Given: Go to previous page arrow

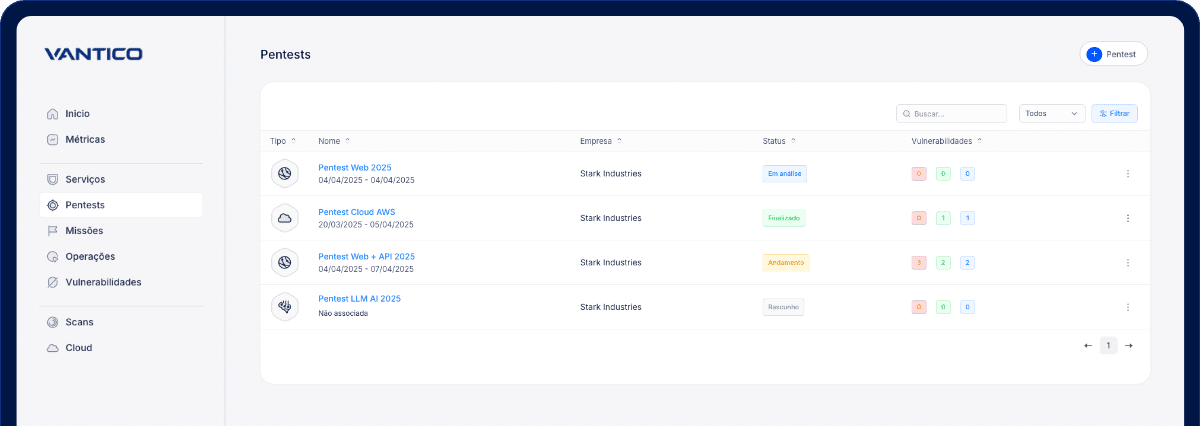Looking at the screenshot, I should [1088, 346].
